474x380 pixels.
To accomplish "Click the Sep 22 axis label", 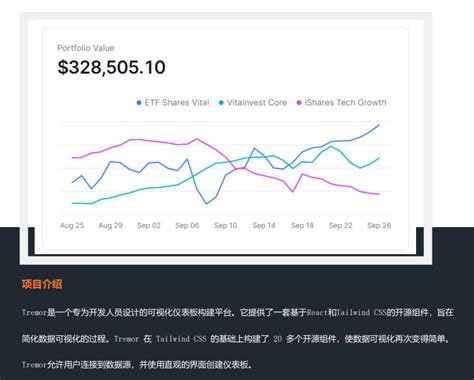I will (340, 226).
